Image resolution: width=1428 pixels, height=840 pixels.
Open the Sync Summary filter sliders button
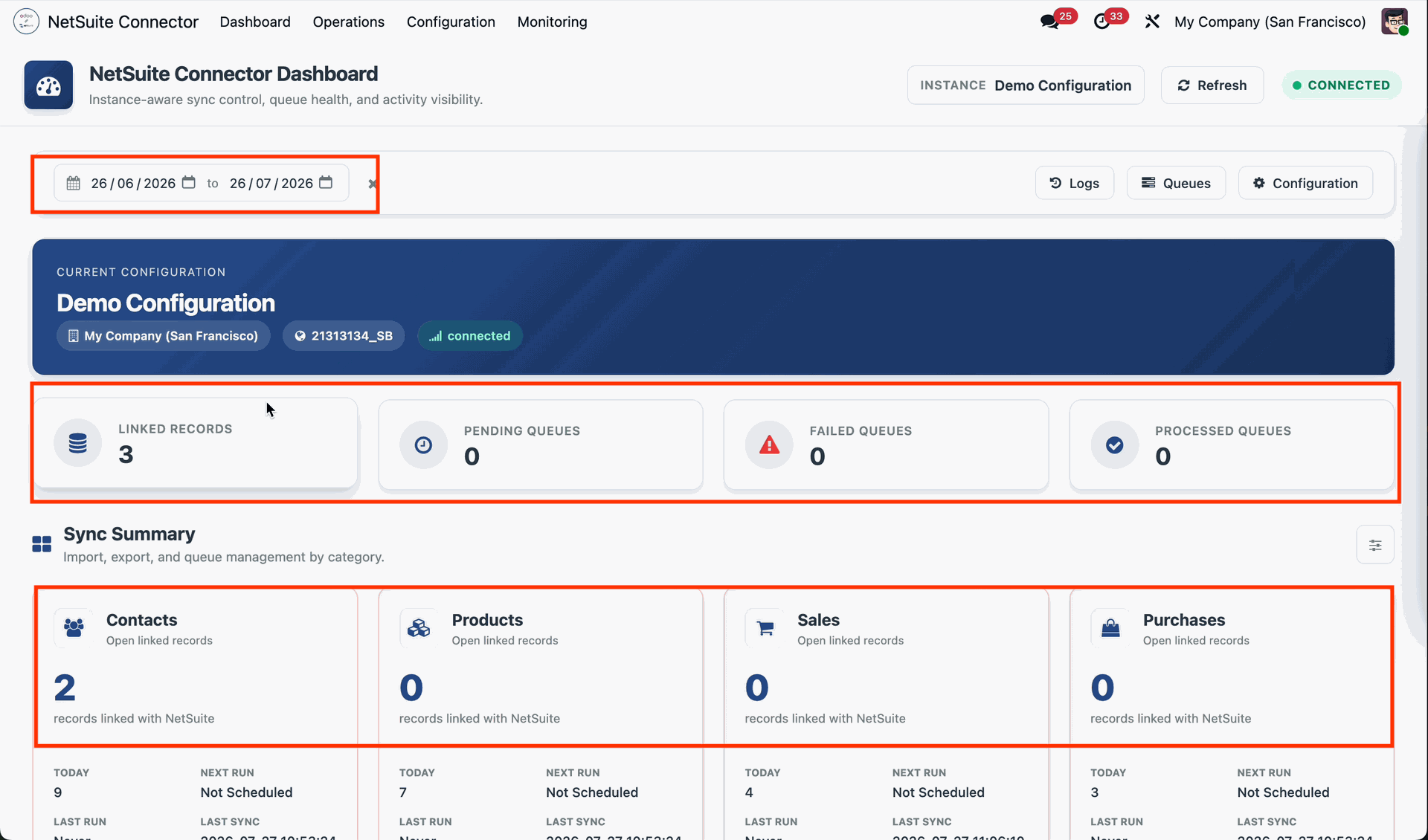pyautogui.click(x=1375, y=545)
